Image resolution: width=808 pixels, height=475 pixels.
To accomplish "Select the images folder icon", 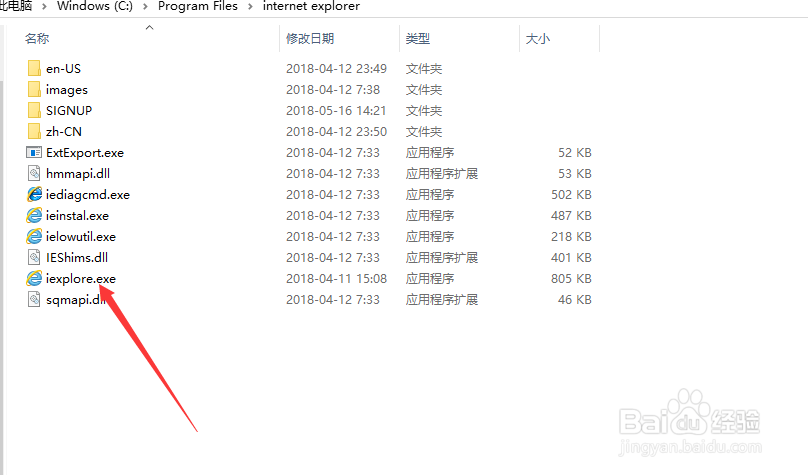I will (34, 90).
